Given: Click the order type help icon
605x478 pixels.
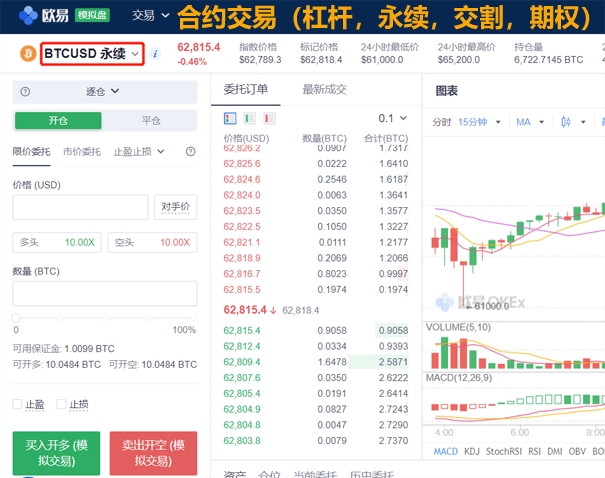Looking at the screenshot, I should (x=191, y=152).
